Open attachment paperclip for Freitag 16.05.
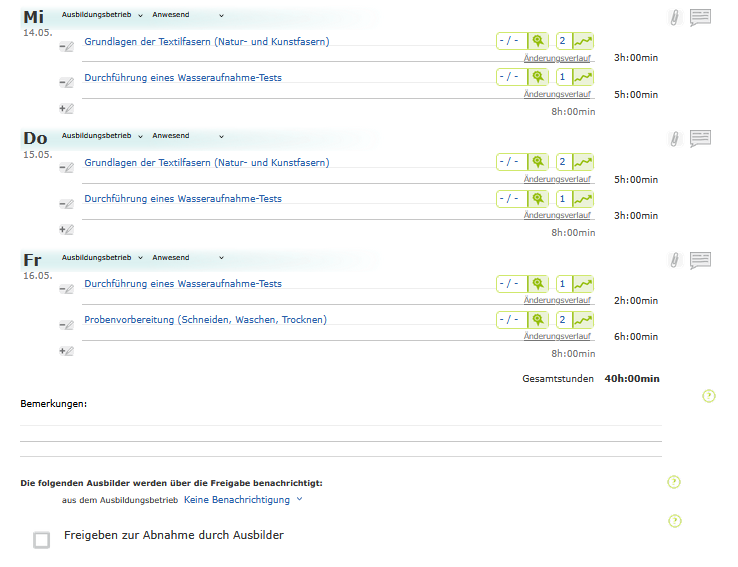This screenshot has height=567, width=738. [x=674, y=260]
